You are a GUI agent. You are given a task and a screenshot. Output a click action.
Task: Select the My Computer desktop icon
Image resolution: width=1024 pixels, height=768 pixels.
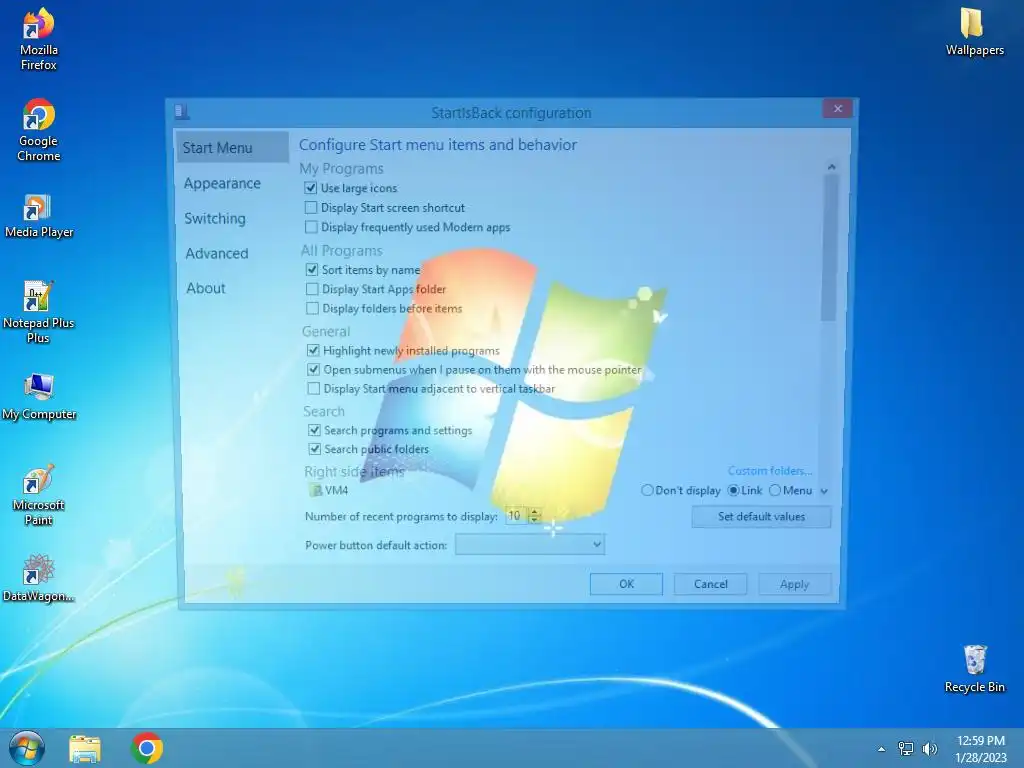(x=39, y=397)
